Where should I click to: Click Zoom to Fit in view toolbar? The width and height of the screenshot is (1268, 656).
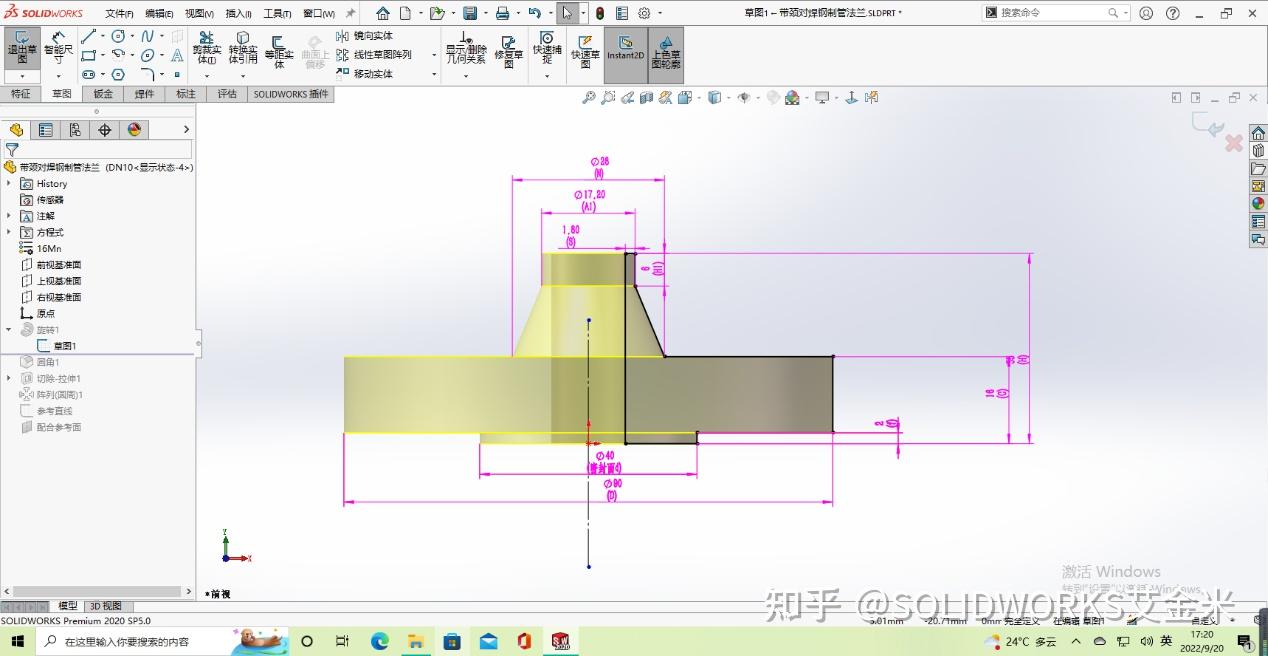point(589,98)
